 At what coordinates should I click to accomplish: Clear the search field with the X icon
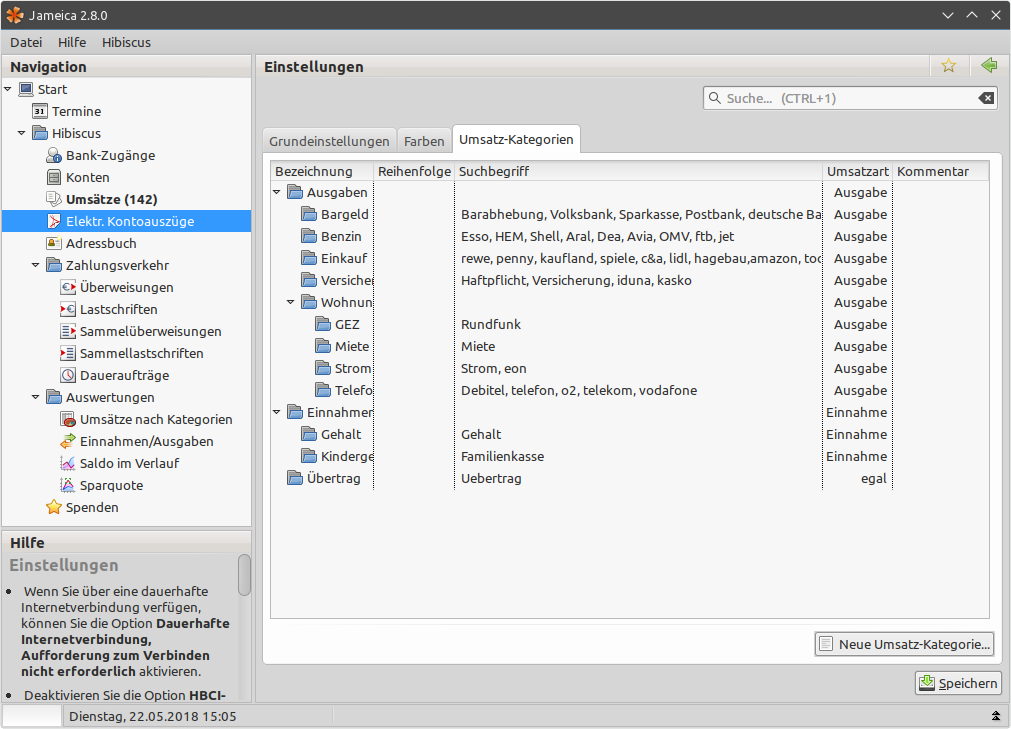pos(986,98)
